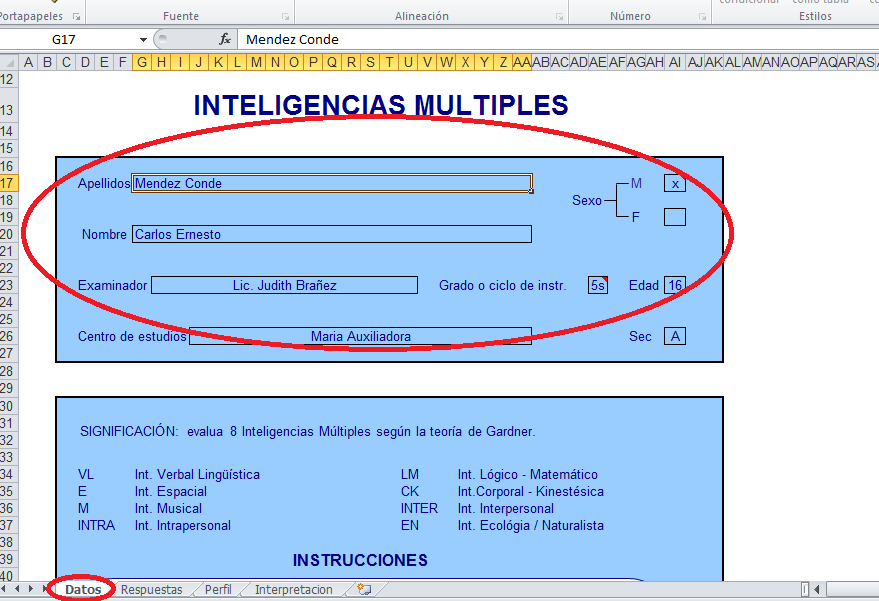Click the Insert Worksheet tab icon
This screenshot has width=879, height=601.
coord(366,589)
